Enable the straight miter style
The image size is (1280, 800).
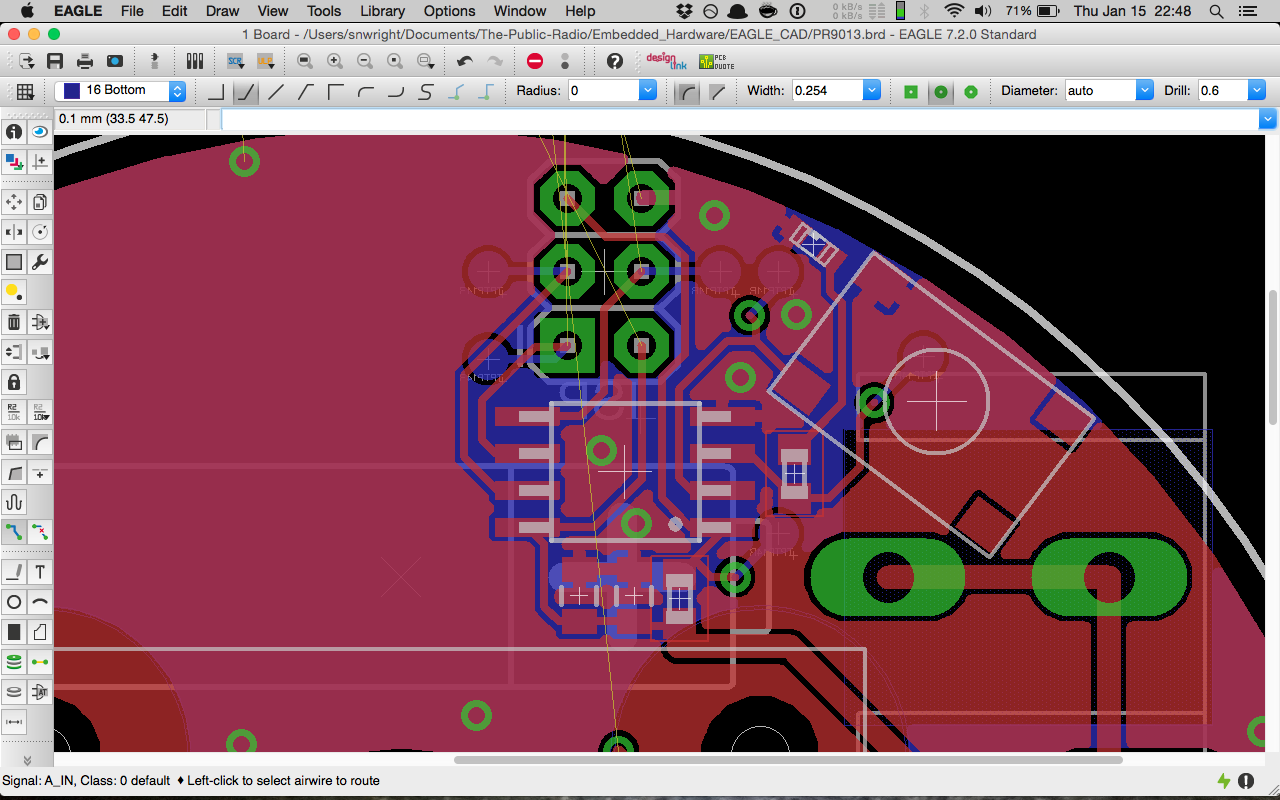click(x=717, y=91)
